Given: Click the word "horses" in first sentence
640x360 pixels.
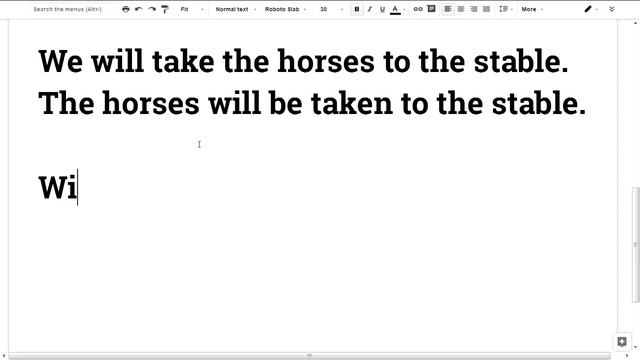Looking at the screenshot, I should click(326, 61).
